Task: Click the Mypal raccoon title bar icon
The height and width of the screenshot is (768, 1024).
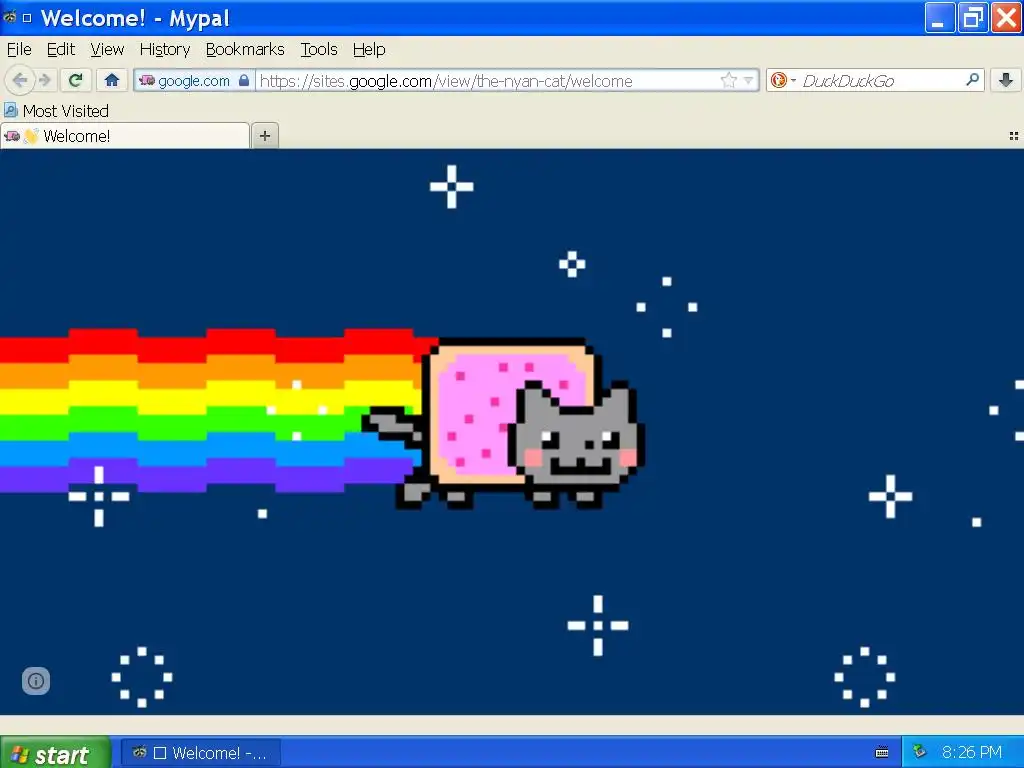Action: coord(9,18)
